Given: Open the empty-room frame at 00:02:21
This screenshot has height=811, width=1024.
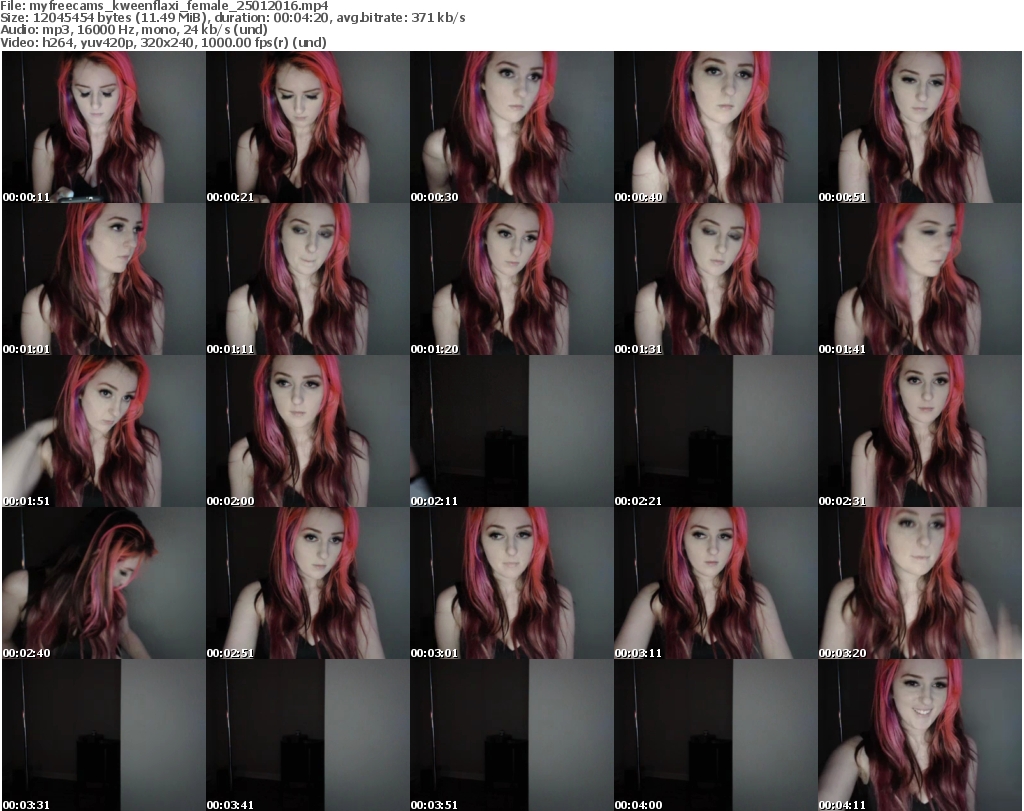Looking at the screenshot, I should pos(716,432).
